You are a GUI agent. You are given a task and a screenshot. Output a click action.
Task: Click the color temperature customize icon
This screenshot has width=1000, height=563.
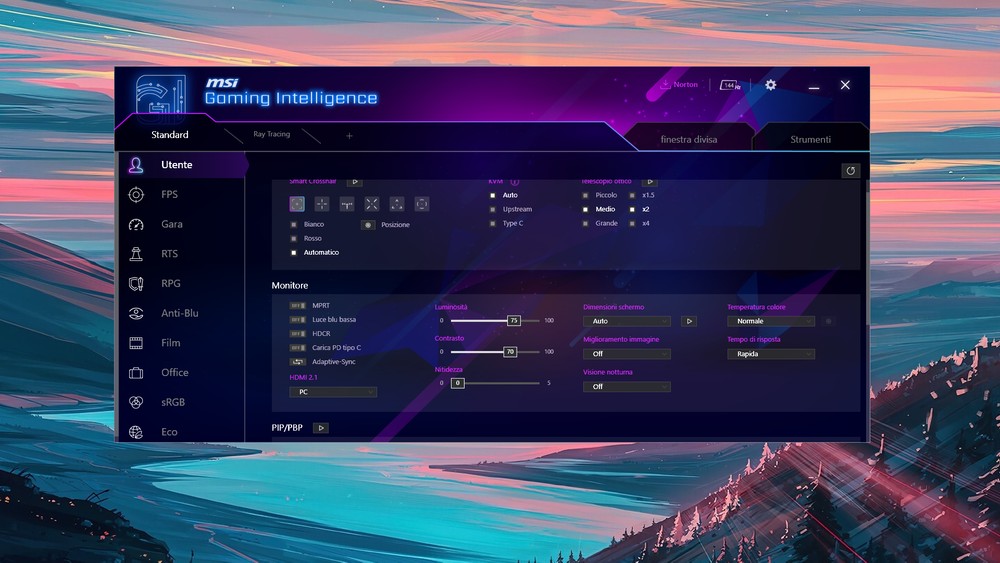click(828, 321)
